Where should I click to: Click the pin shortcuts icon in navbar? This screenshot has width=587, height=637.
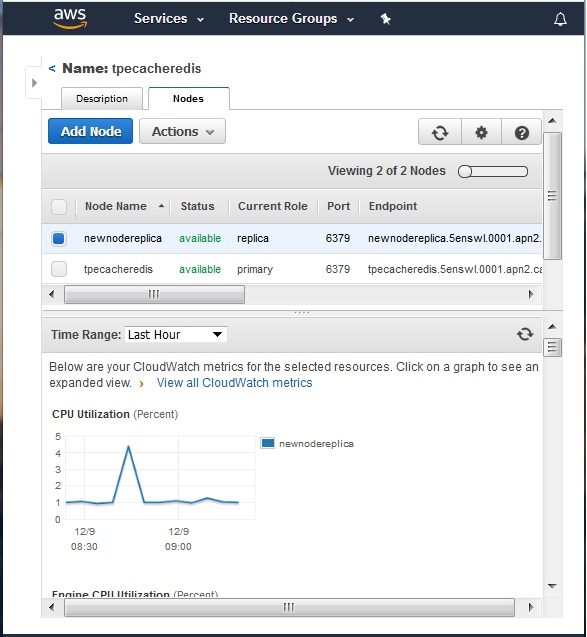[x=386, y=19]
